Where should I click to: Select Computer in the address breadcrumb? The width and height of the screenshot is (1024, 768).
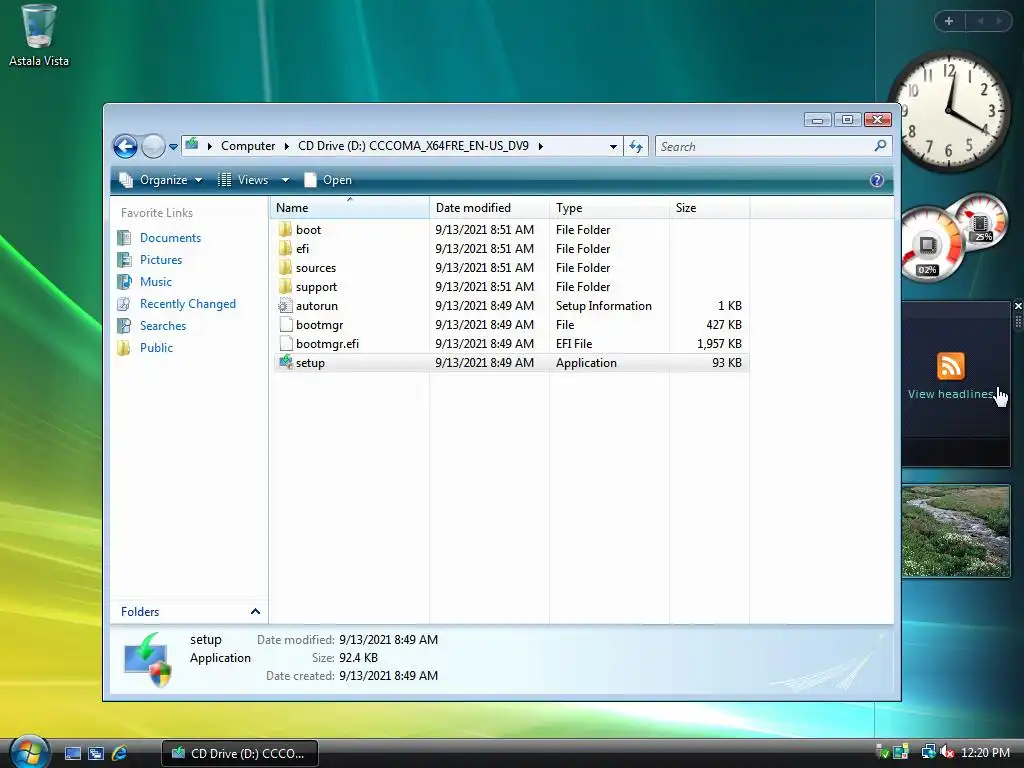[248, 146]
